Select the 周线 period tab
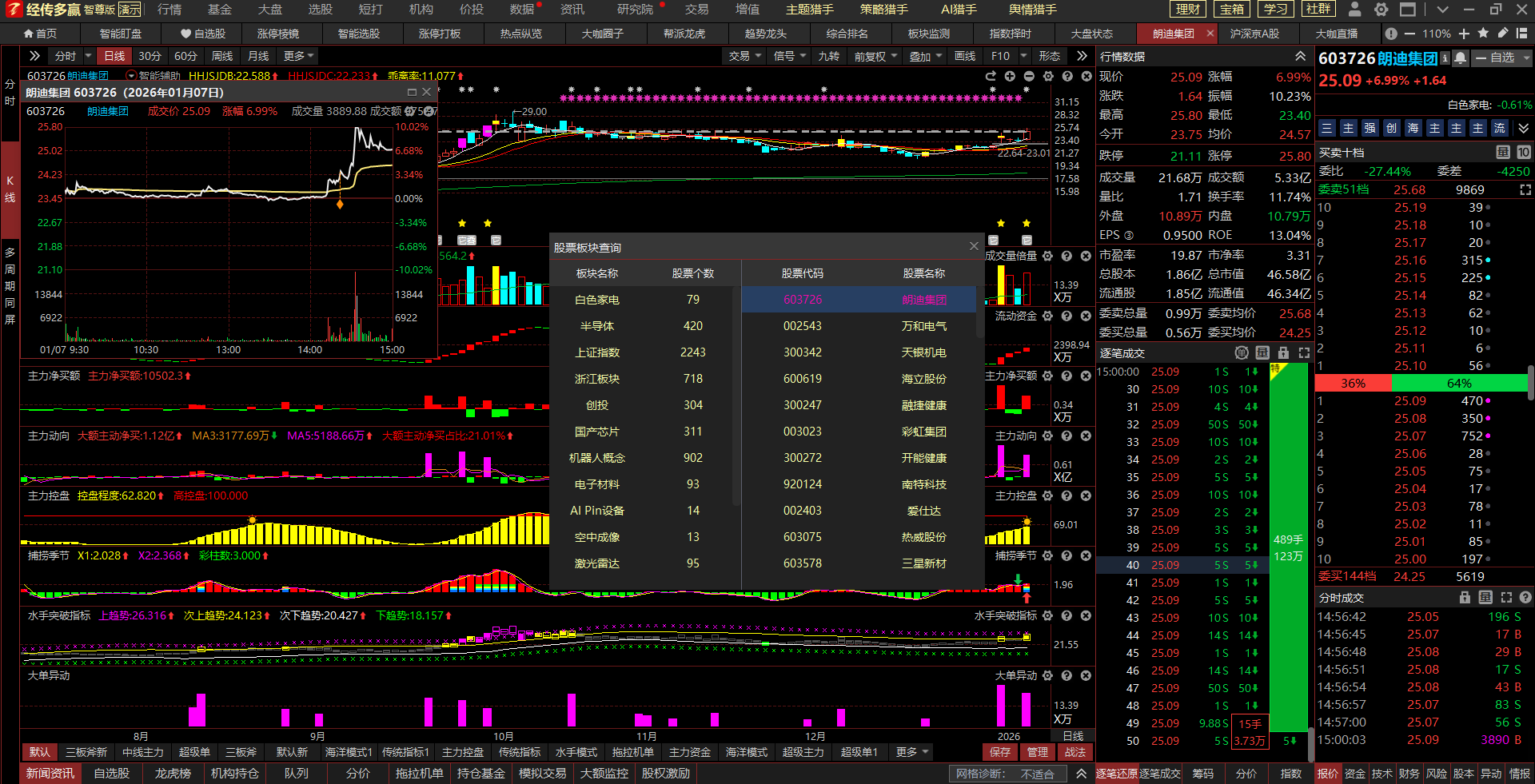Viewport: 1535px width, 784px height. coord(221,56)
